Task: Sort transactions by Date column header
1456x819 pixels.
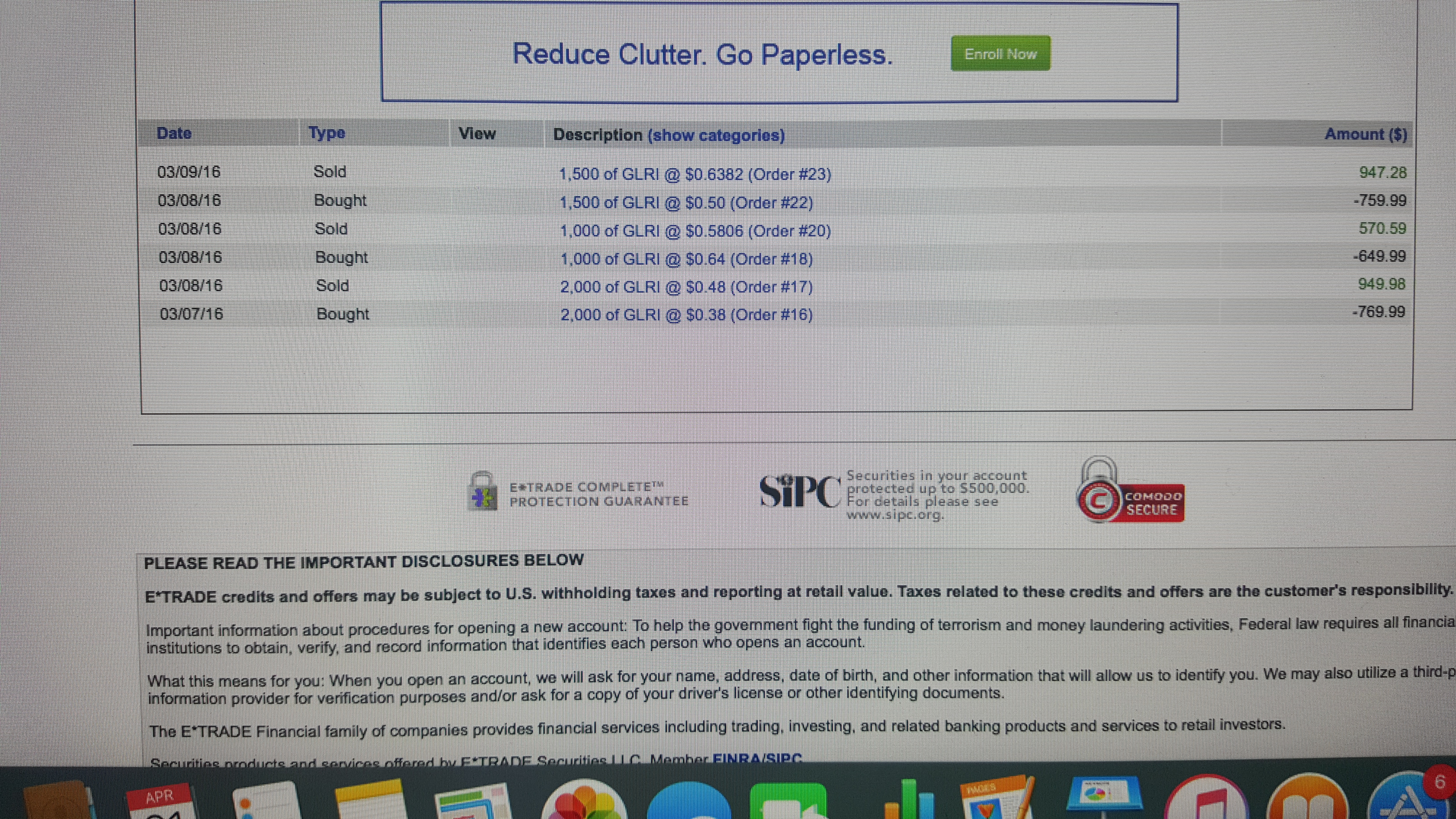Action: click(174, 133)
